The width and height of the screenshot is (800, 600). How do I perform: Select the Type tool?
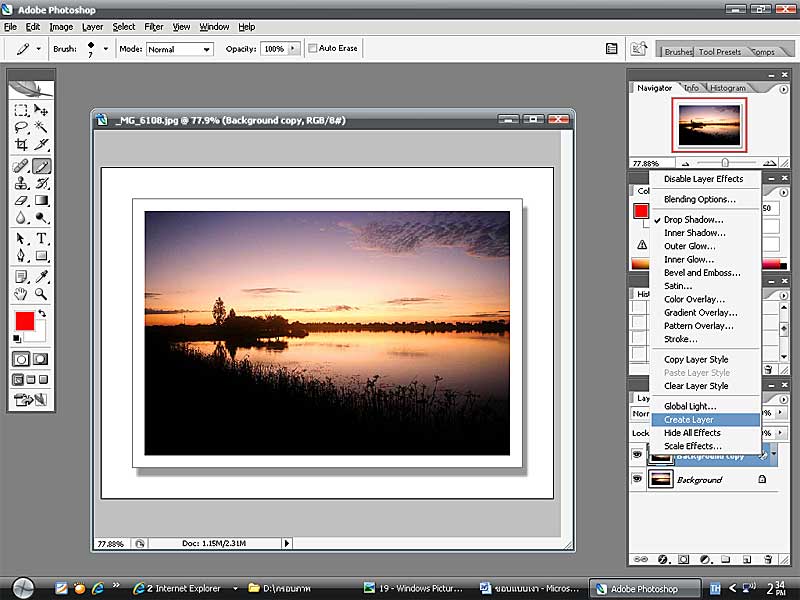41,238
